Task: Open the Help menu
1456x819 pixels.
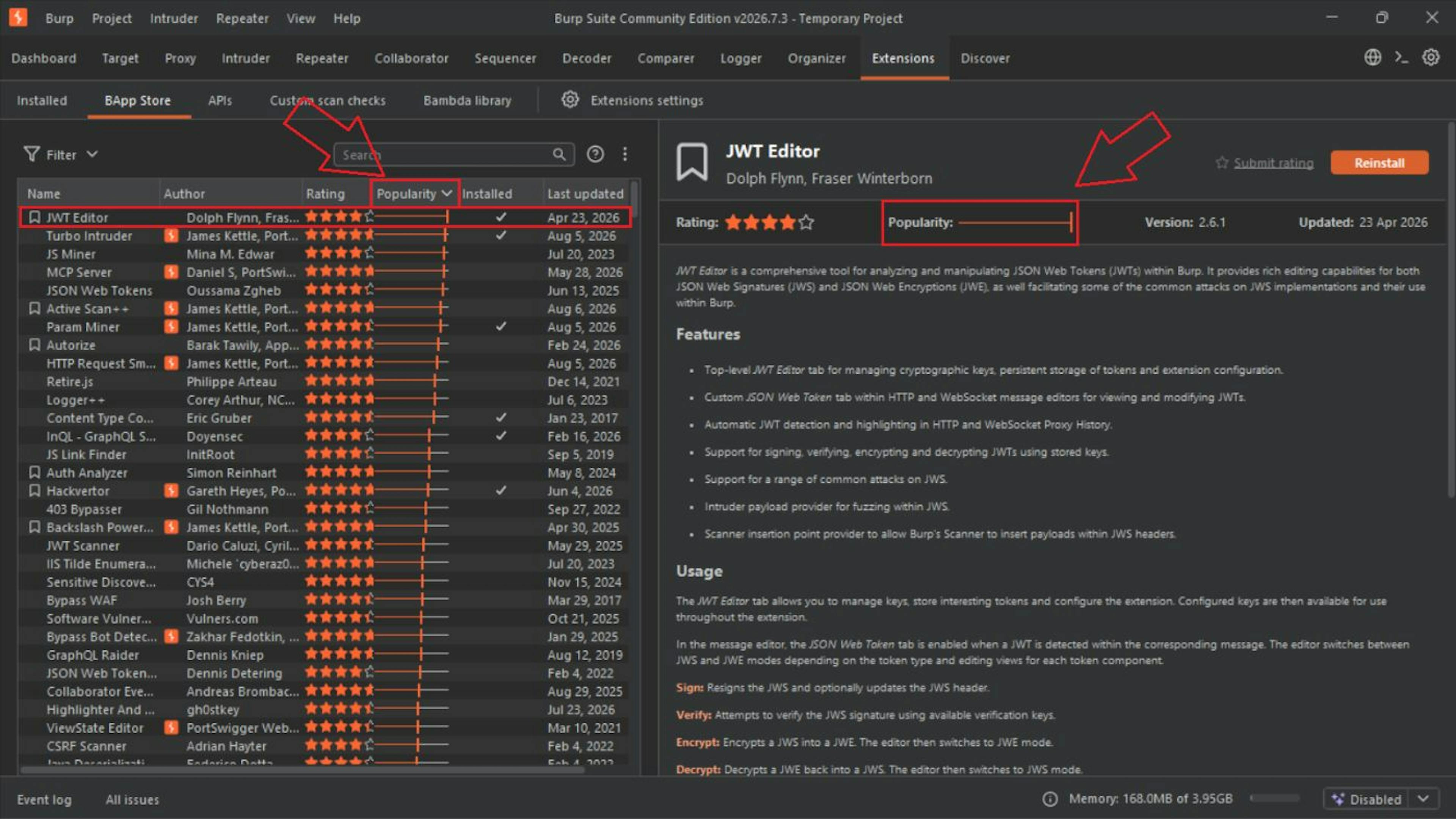Action: (x=347, y=18)
